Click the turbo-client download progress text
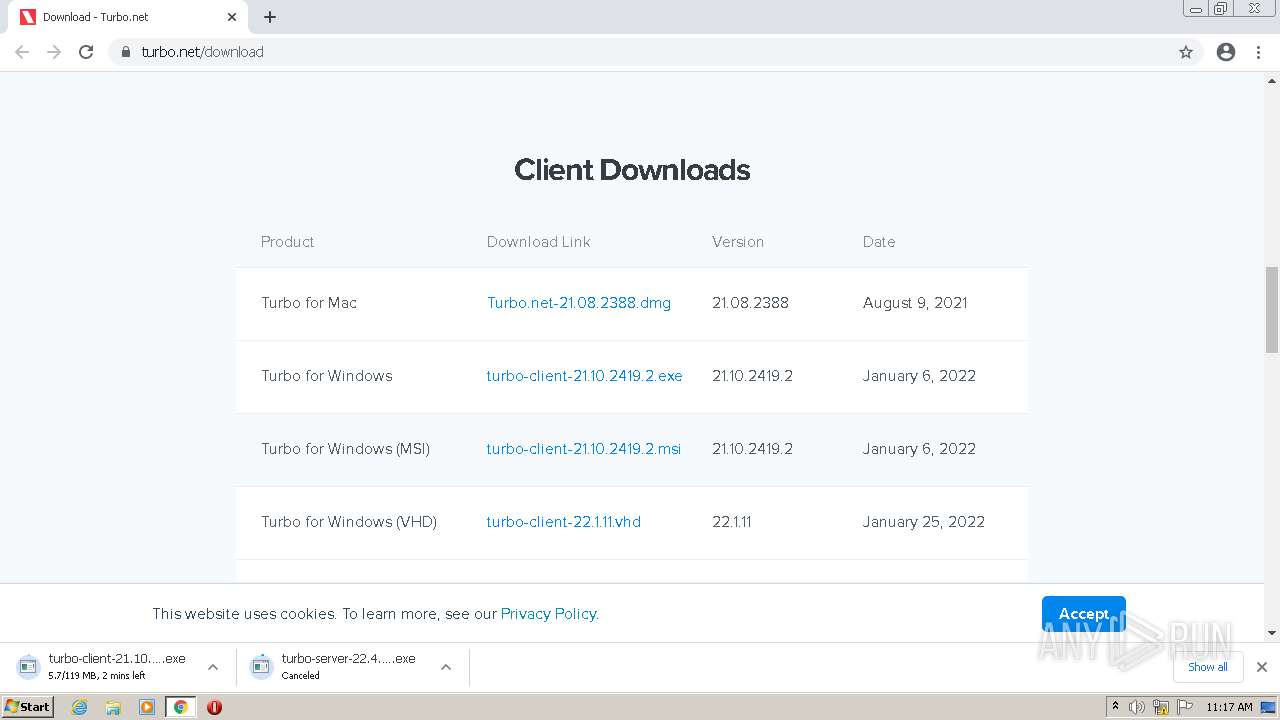Viewport: 1280px width, 720px height. [x=97, y=676]
